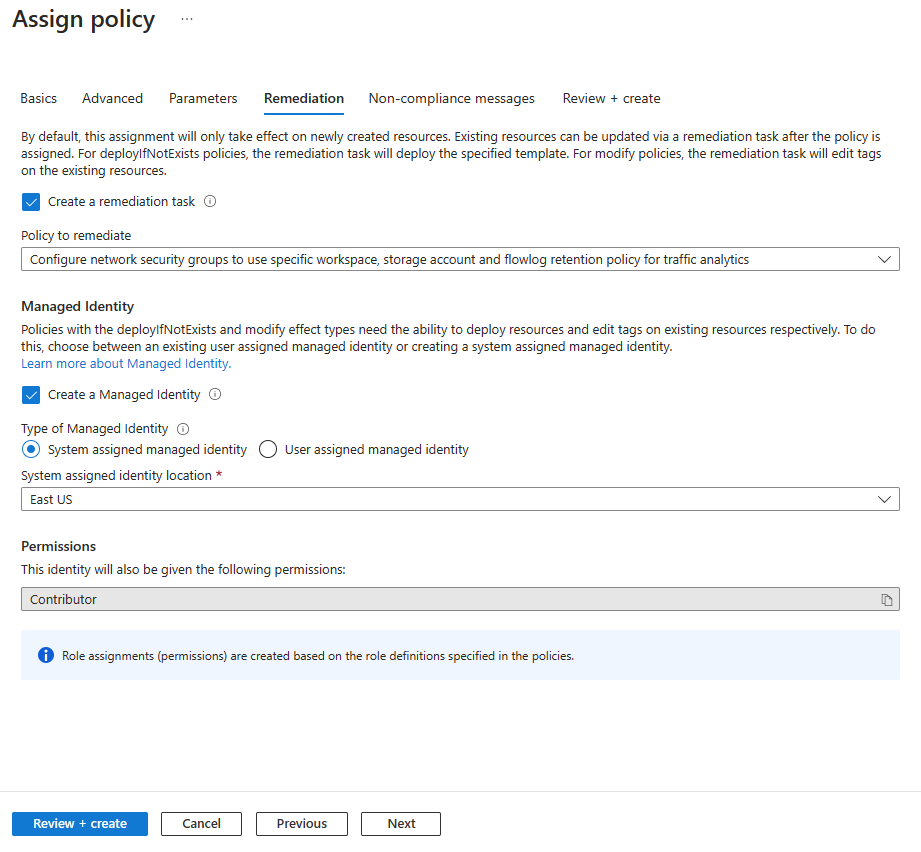Screen dimensions: 921x852
Task: Select User assigned managed identity option
Action: pyautogui.click(x=268, y=449)
